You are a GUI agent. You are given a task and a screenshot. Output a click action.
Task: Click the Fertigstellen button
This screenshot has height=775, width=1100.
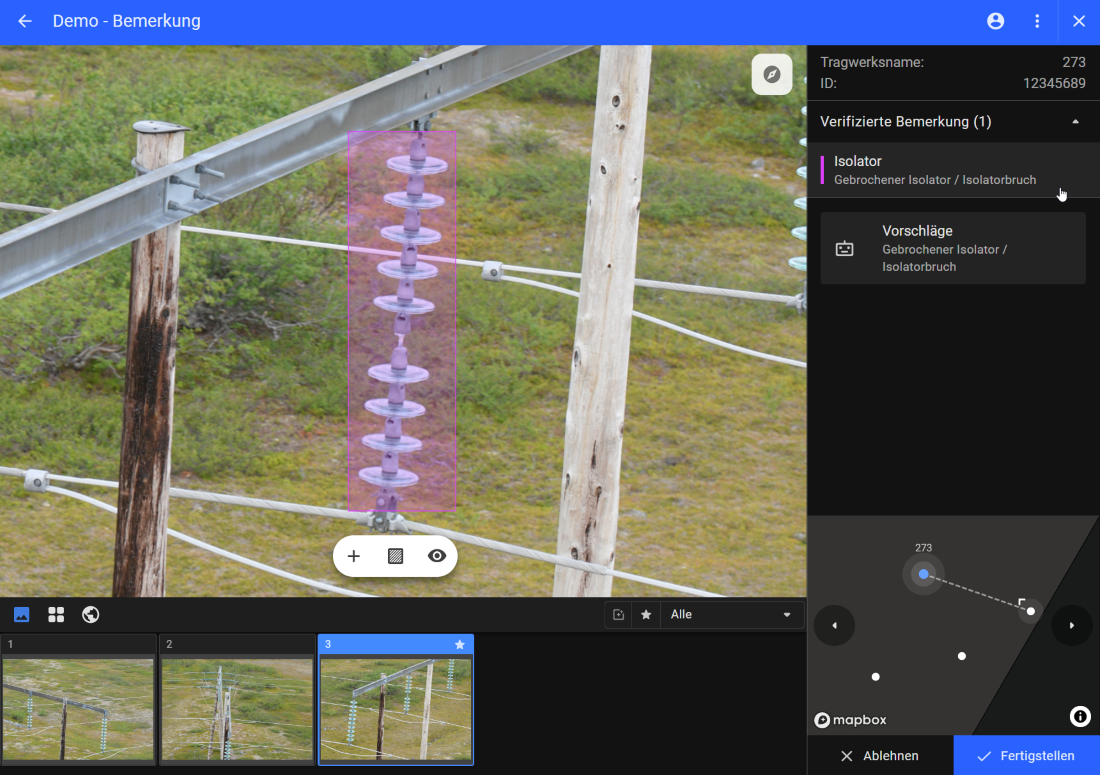click(1026, 755)
